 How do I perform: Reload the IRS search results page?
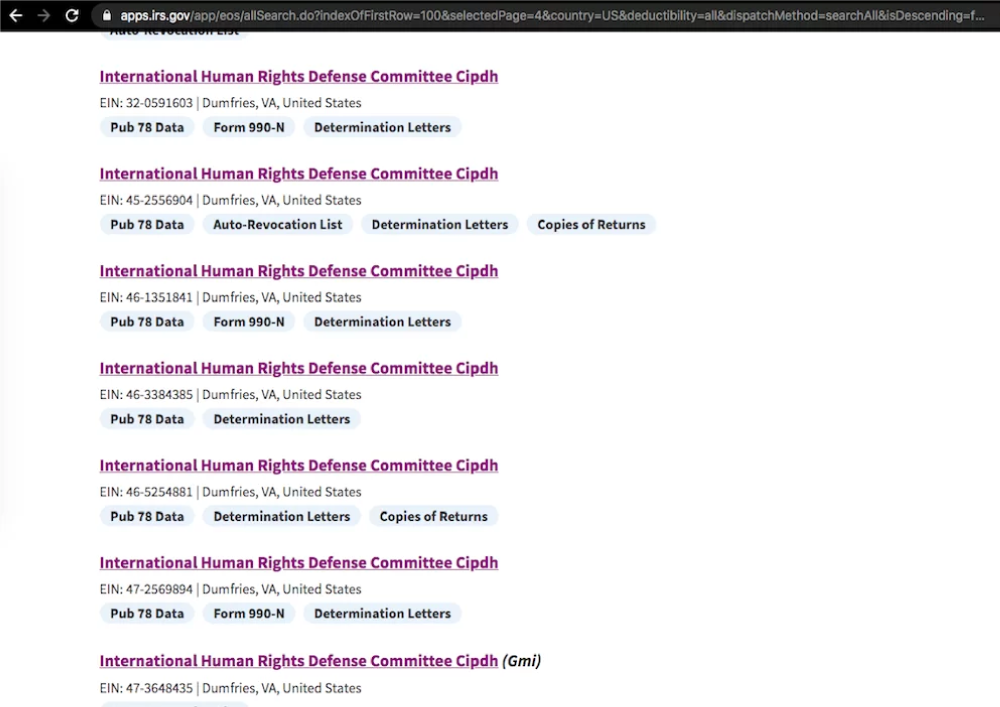71,15
